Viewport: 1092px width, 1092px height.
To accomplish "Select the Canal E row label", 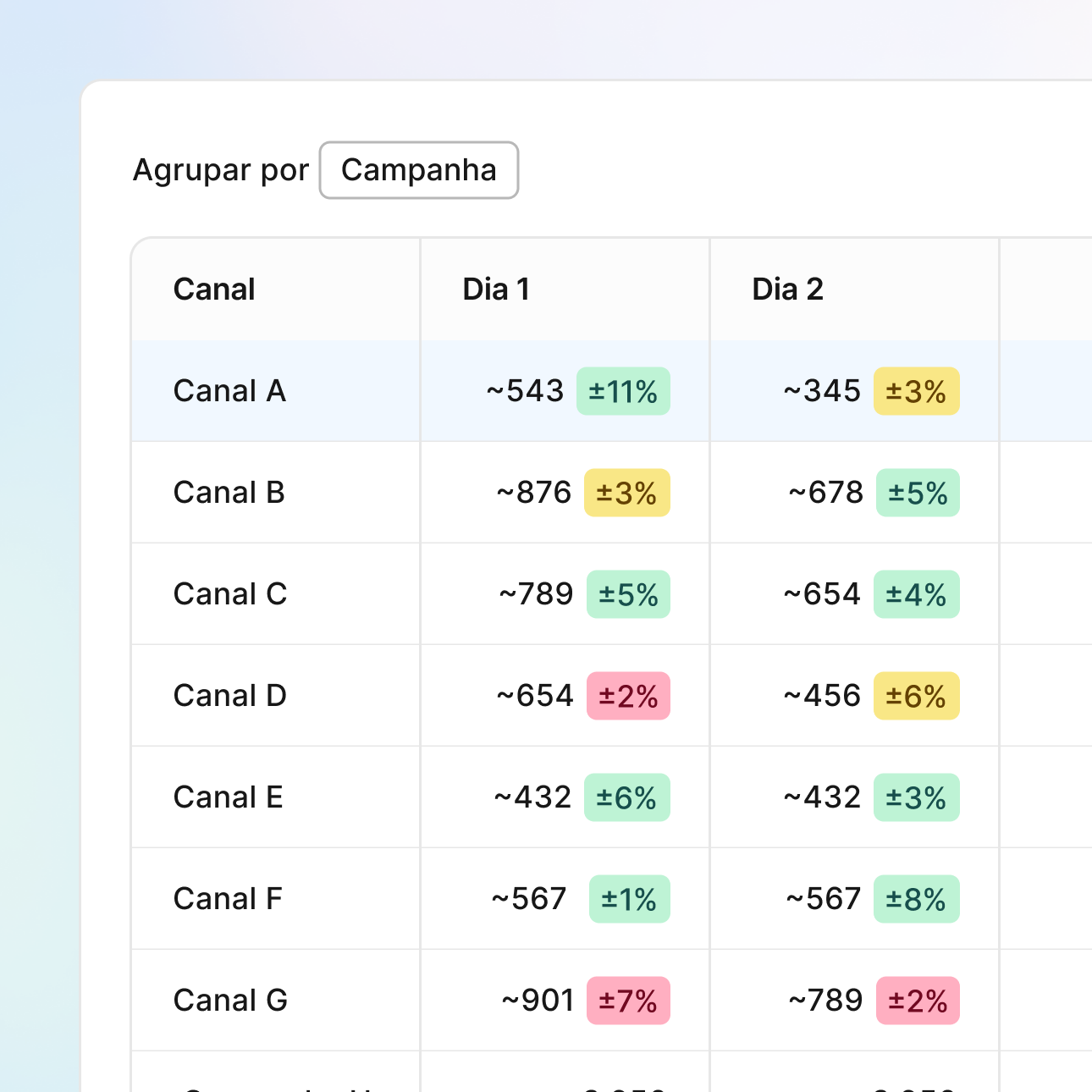I will [228, 797].
